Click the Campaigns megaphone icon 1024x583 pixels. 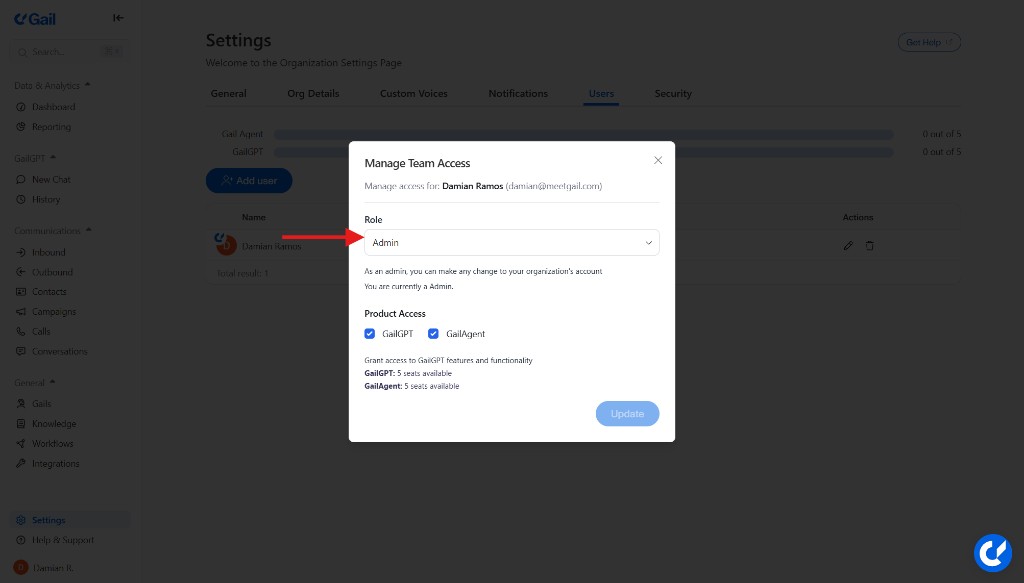22,311
